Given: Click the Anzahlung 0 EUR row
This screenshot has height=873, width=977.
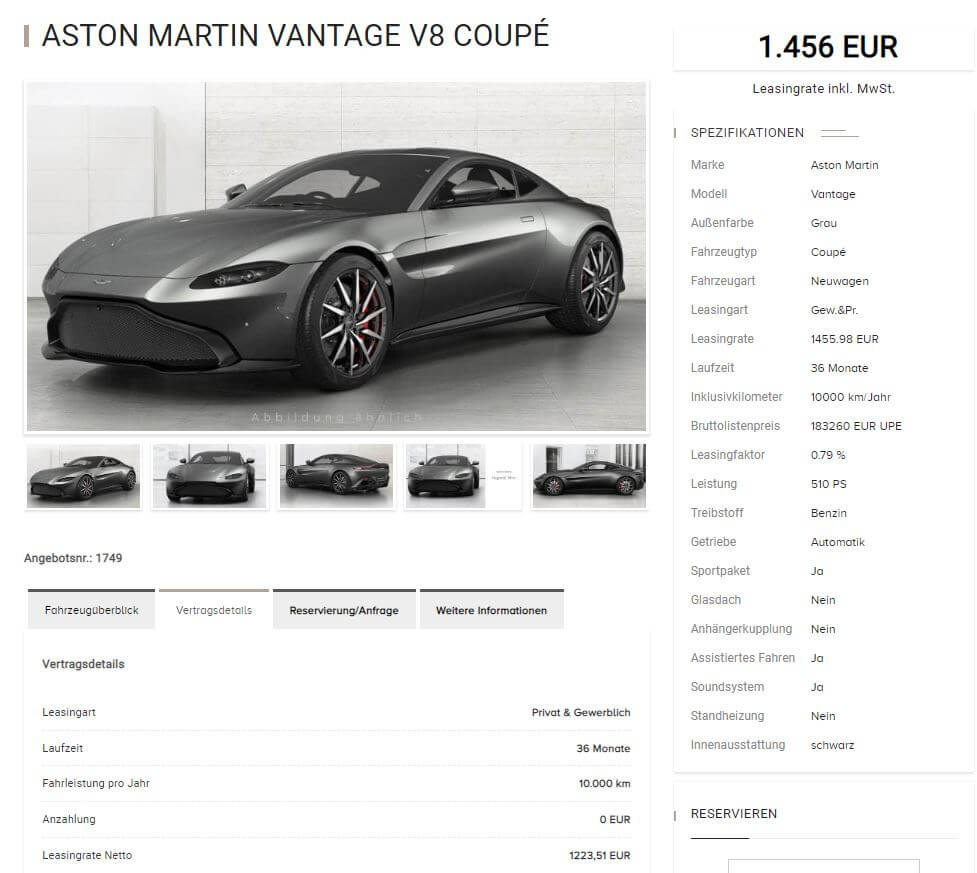Looking at the screenshot, I should [x=336, y=819].
